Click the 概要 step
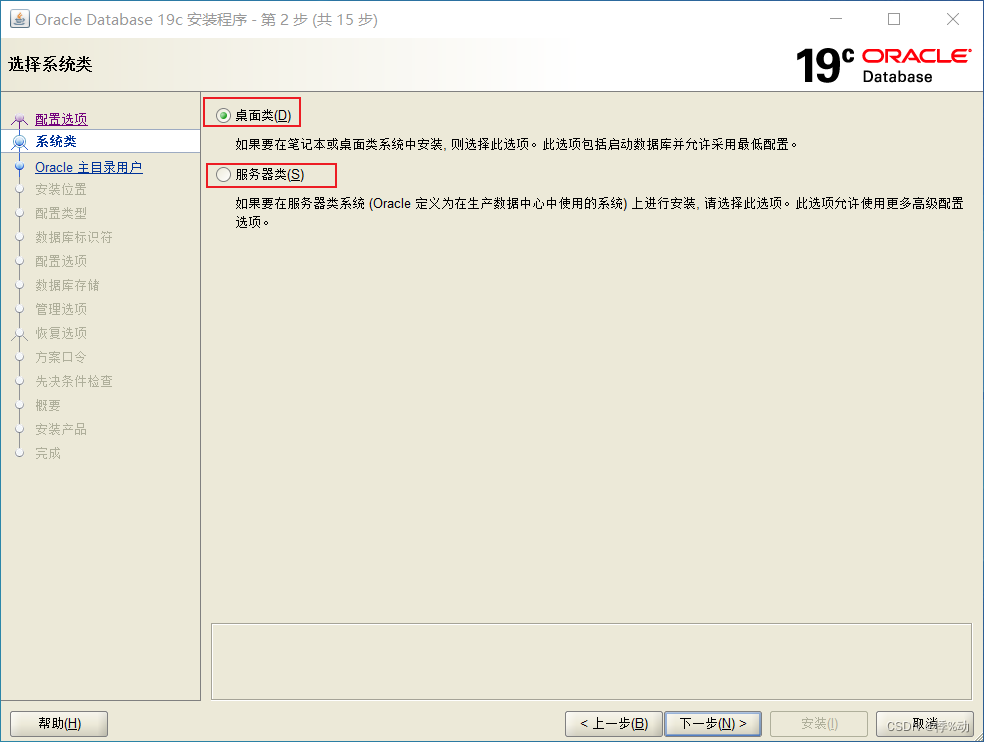The height and width of the screenshot is (742, 984). 48,405
